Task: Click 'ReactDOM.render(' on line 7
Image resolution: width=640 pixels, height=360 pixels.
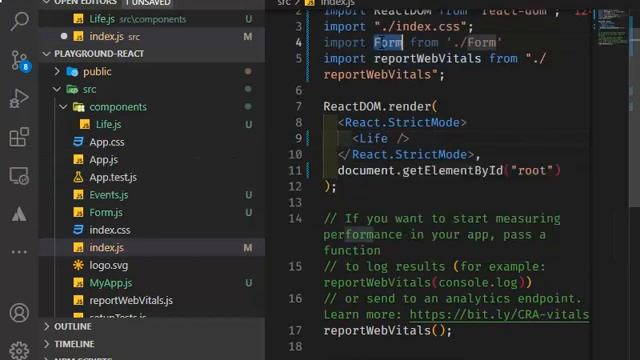Action: point(380,107)
